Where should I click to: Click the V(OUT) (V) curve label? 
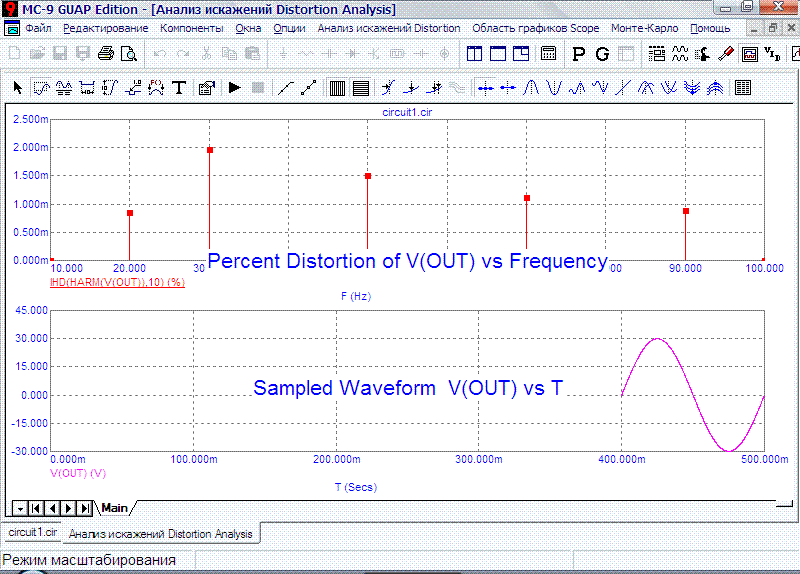[x=78, y=473]
